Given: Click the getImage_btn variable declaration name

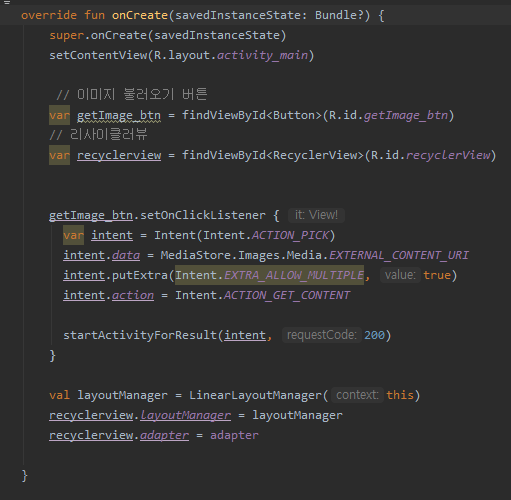Looking at the screenshot, I should tap(119, 115).
